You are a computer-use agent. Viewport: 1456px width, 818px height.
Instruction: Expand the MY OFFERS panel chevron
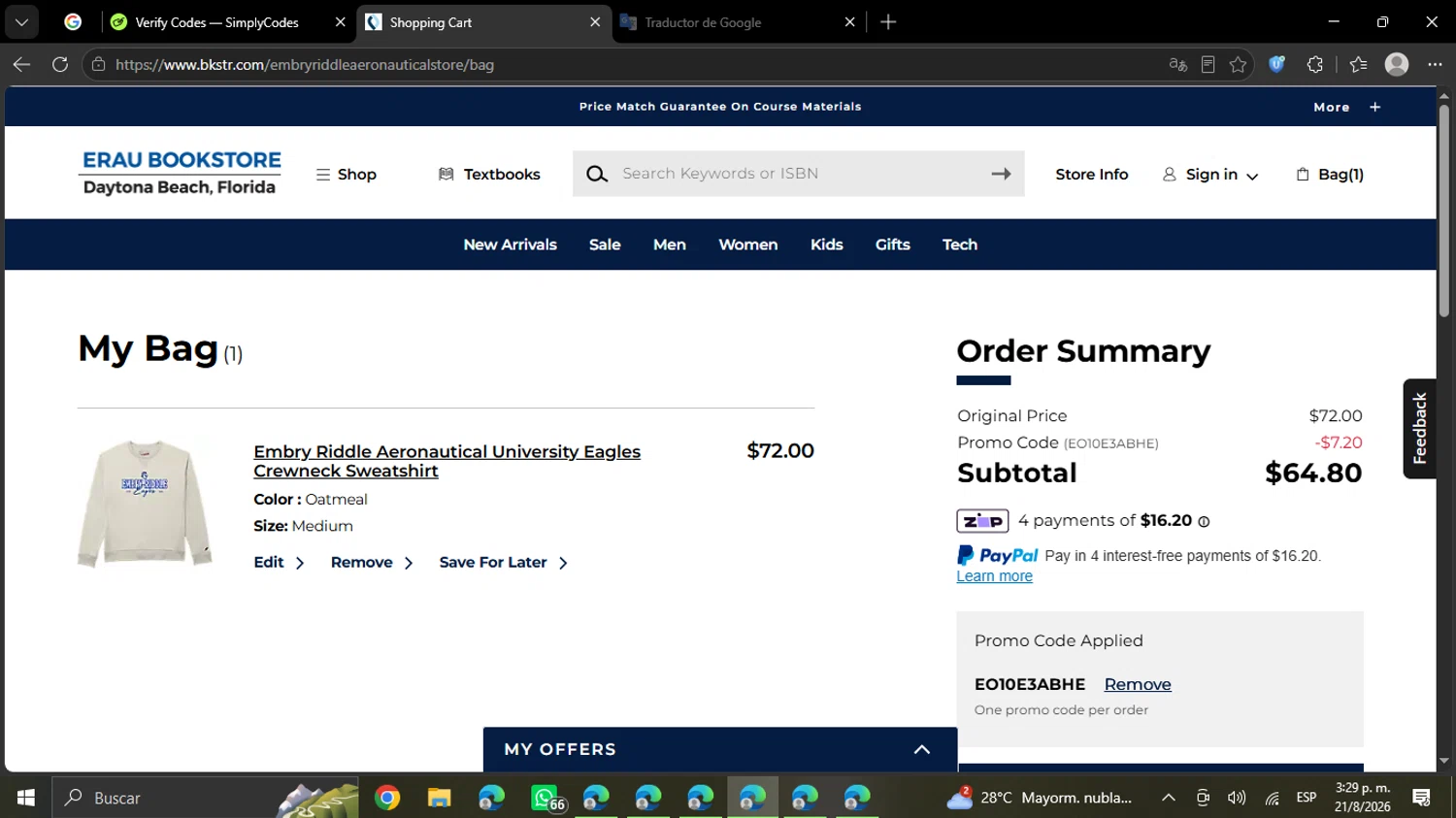[x=922, y=749]
